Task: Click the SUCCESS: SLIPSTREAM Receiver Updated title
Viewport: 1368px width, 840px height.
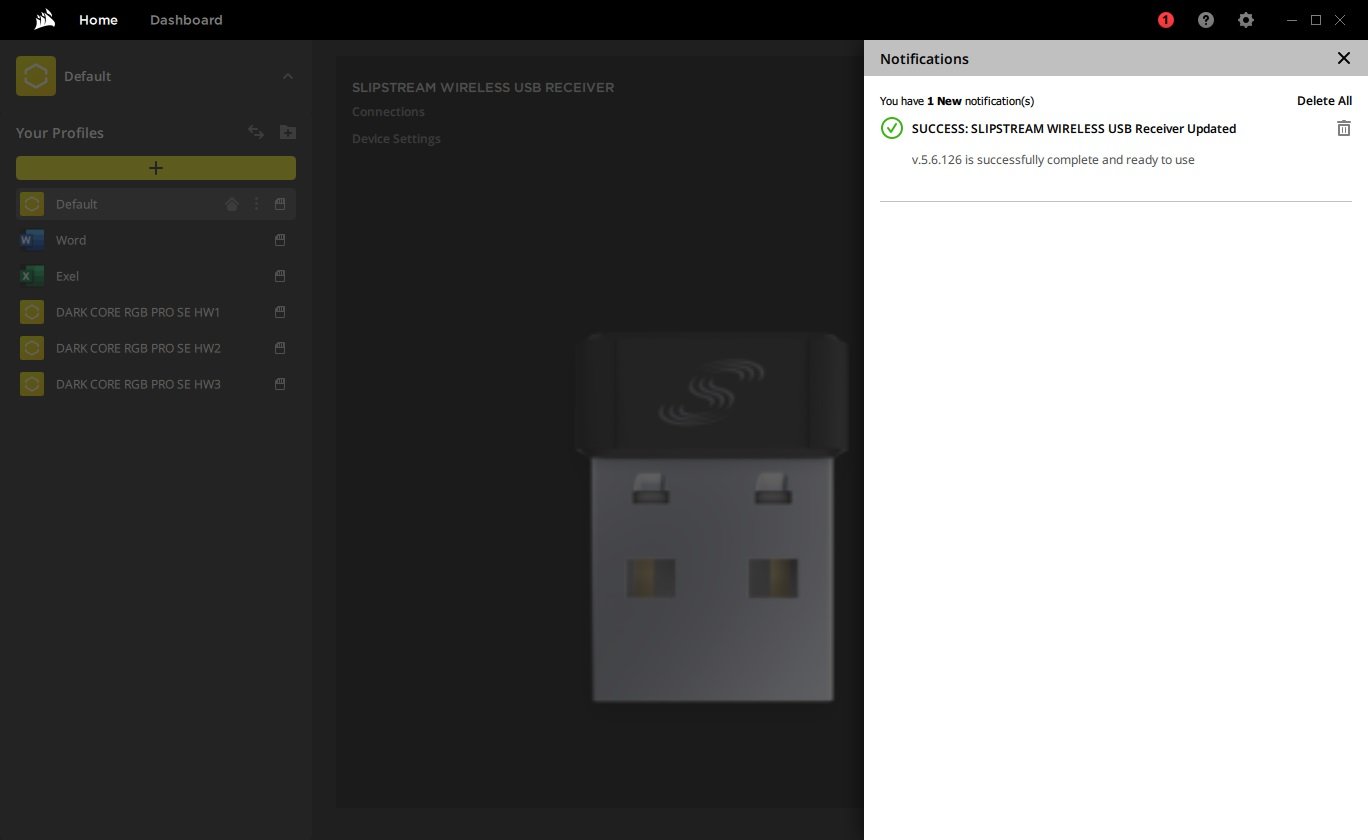Action: click(1074, 128)
